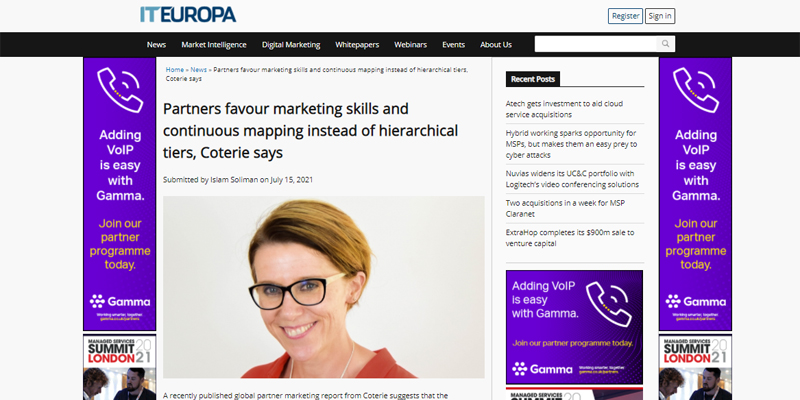Open the Whitepapers menu item
This screenshot has height=400, width=800.
pyautogui.click(x=358, y=45)
